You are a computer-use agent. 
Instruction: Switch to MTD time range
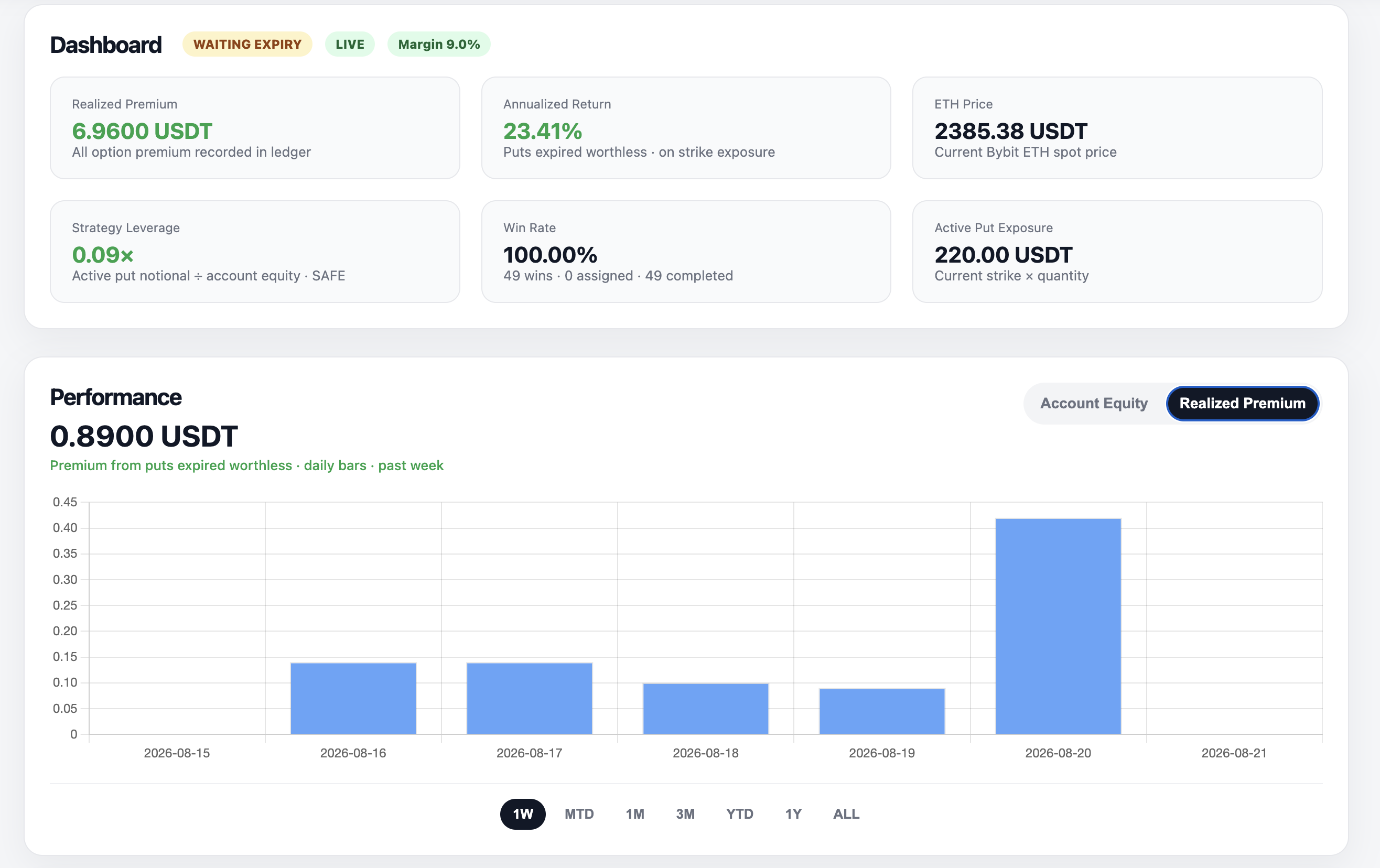pos(579,813)
